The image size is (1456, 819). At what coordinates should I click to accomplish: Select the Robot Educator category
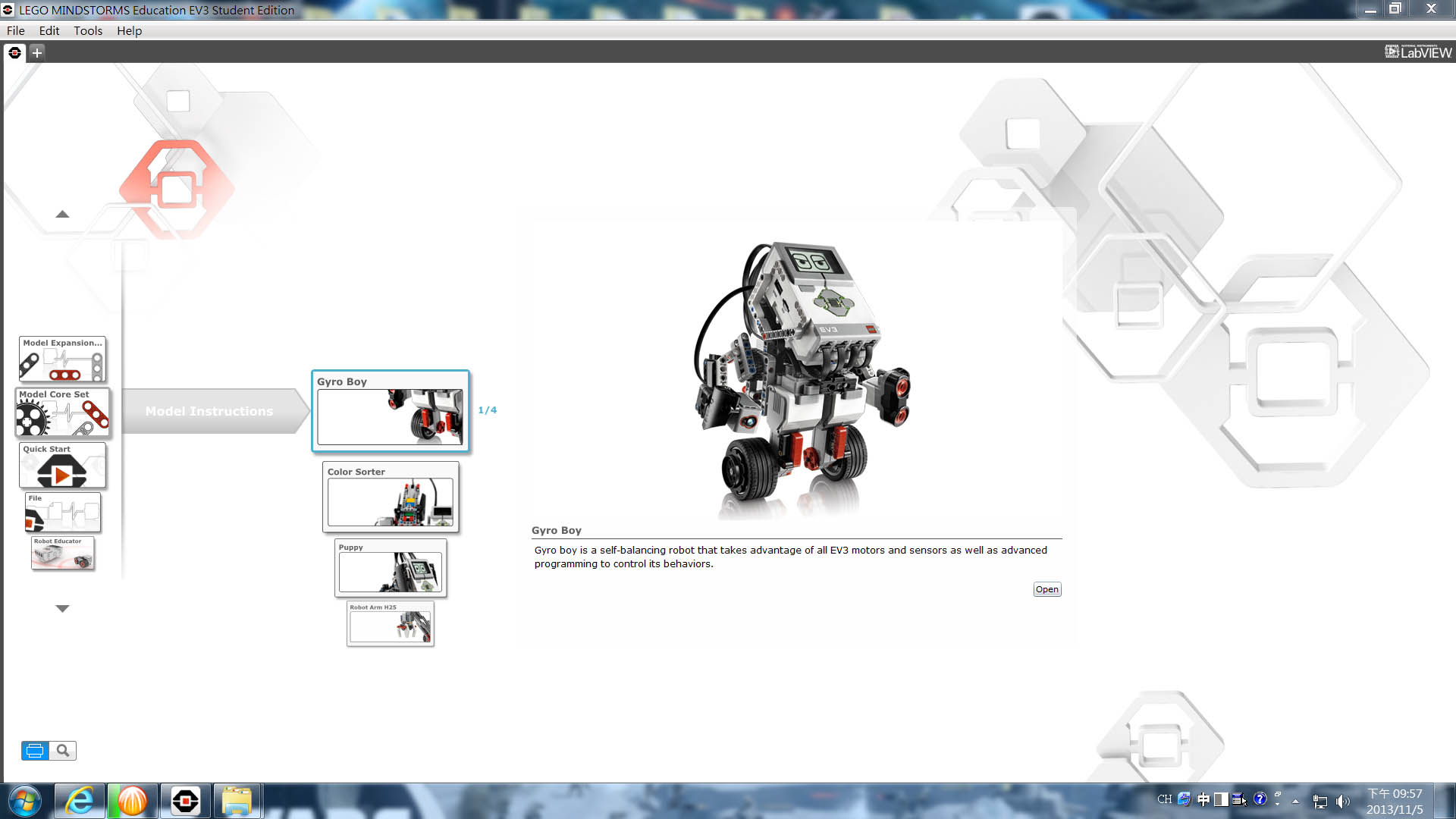point(63,553)
